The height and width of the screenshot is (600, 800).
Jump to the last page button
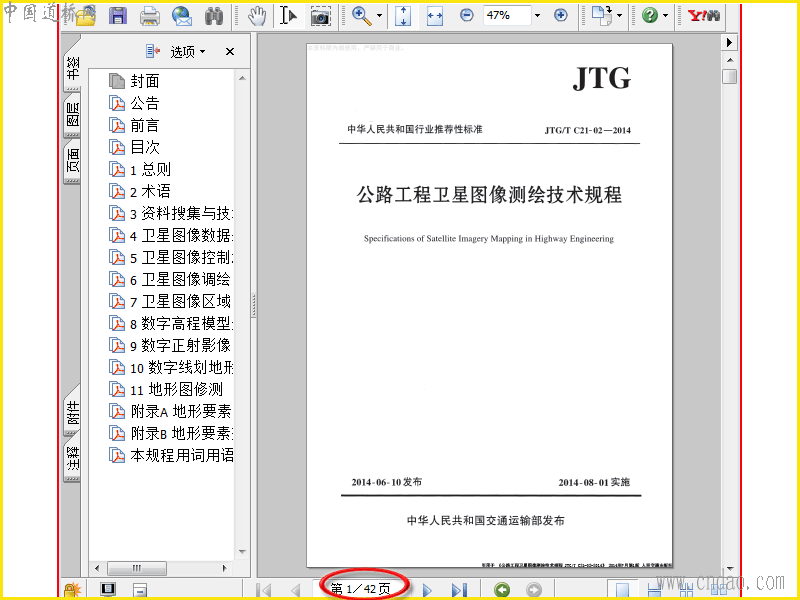point(459,590)
